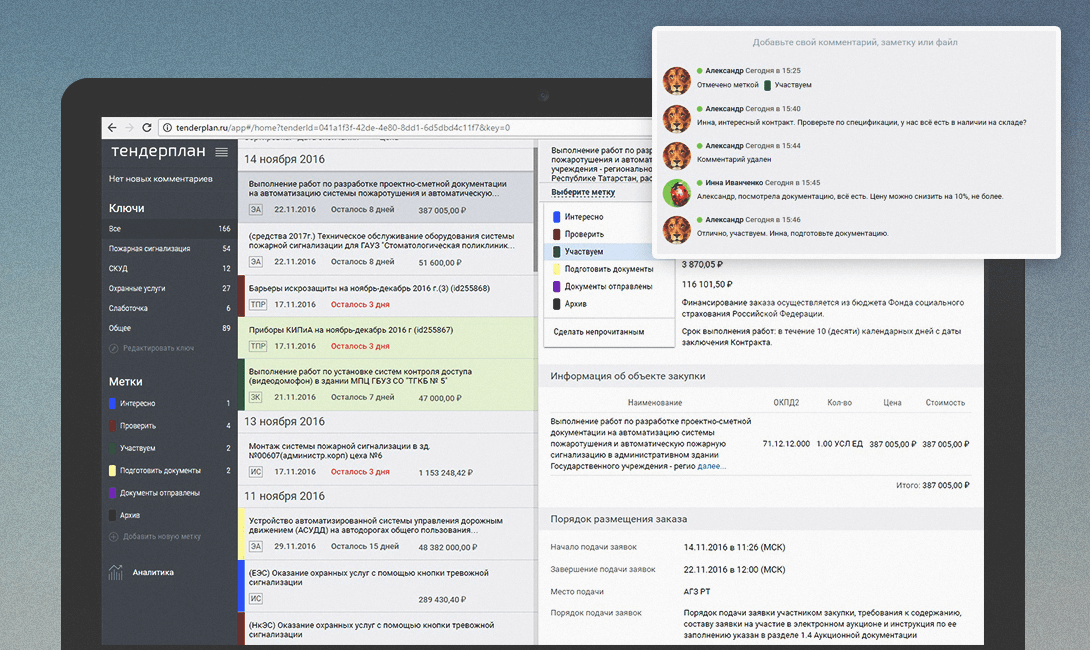Open the 'Выберите метку' dropdown
Screen dimensions: 1090x650
(x=583, y=192)
